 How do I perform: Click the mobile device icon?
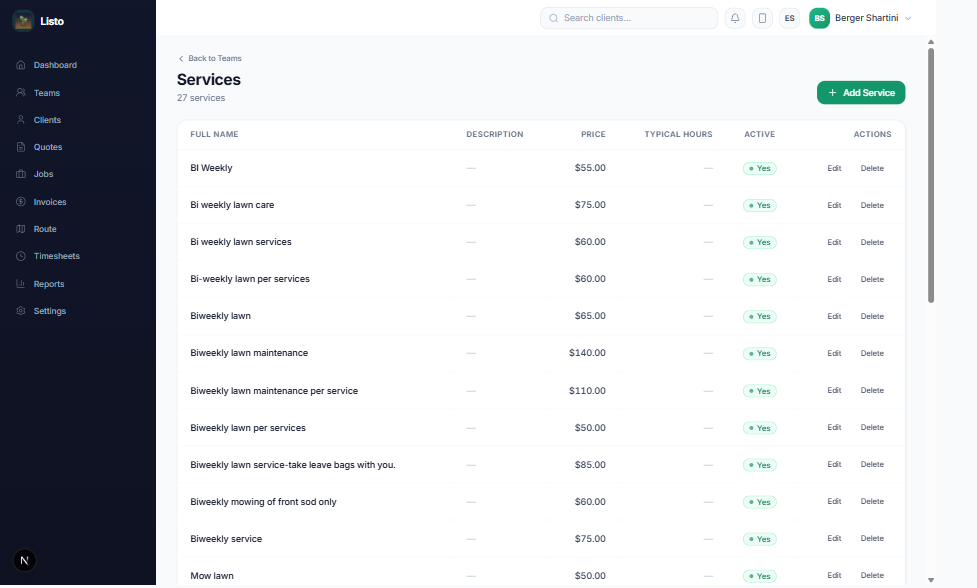pos(762,18)
